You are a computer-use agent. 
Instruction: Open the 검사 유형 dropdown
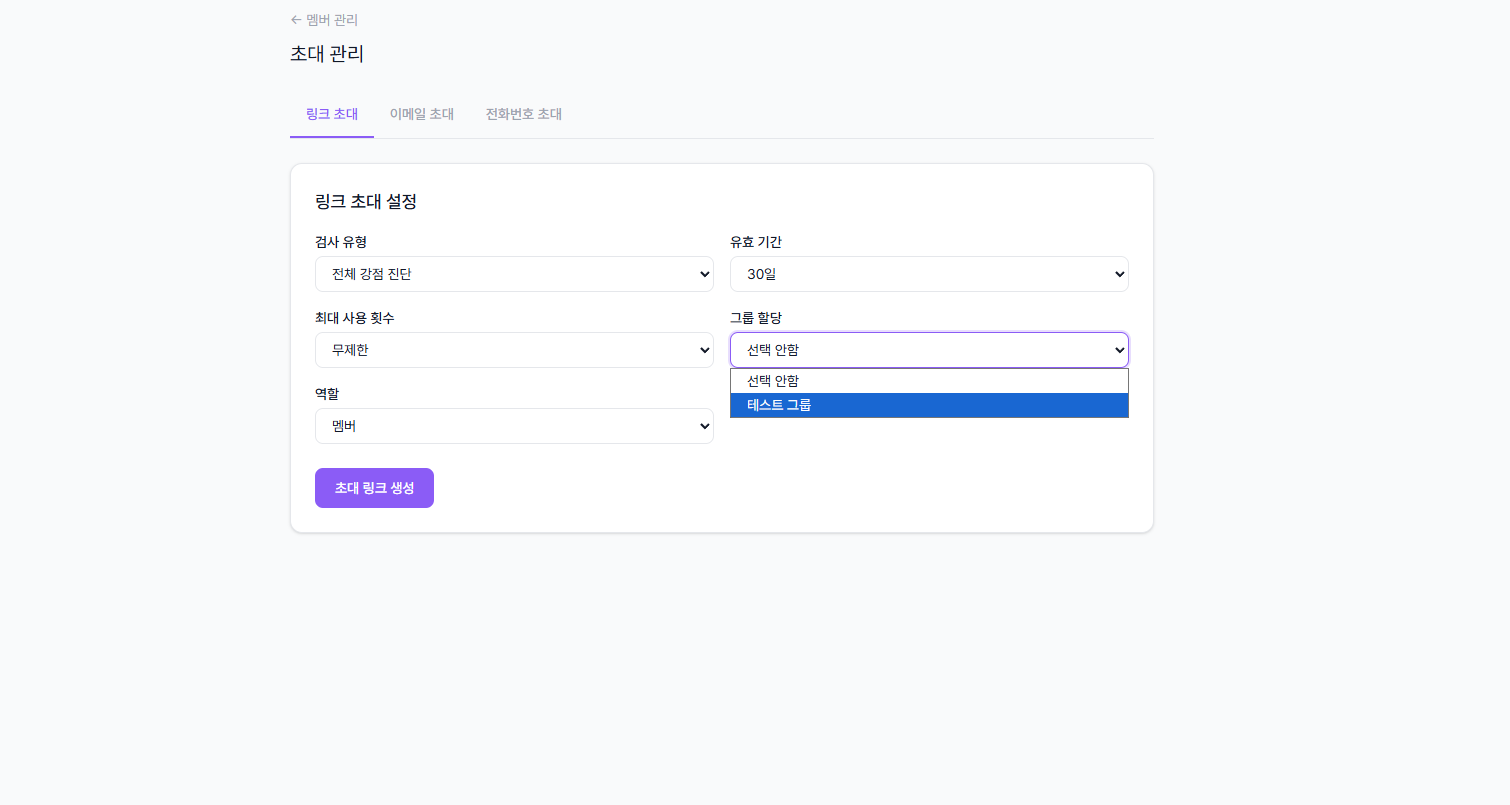coord(514,273)
